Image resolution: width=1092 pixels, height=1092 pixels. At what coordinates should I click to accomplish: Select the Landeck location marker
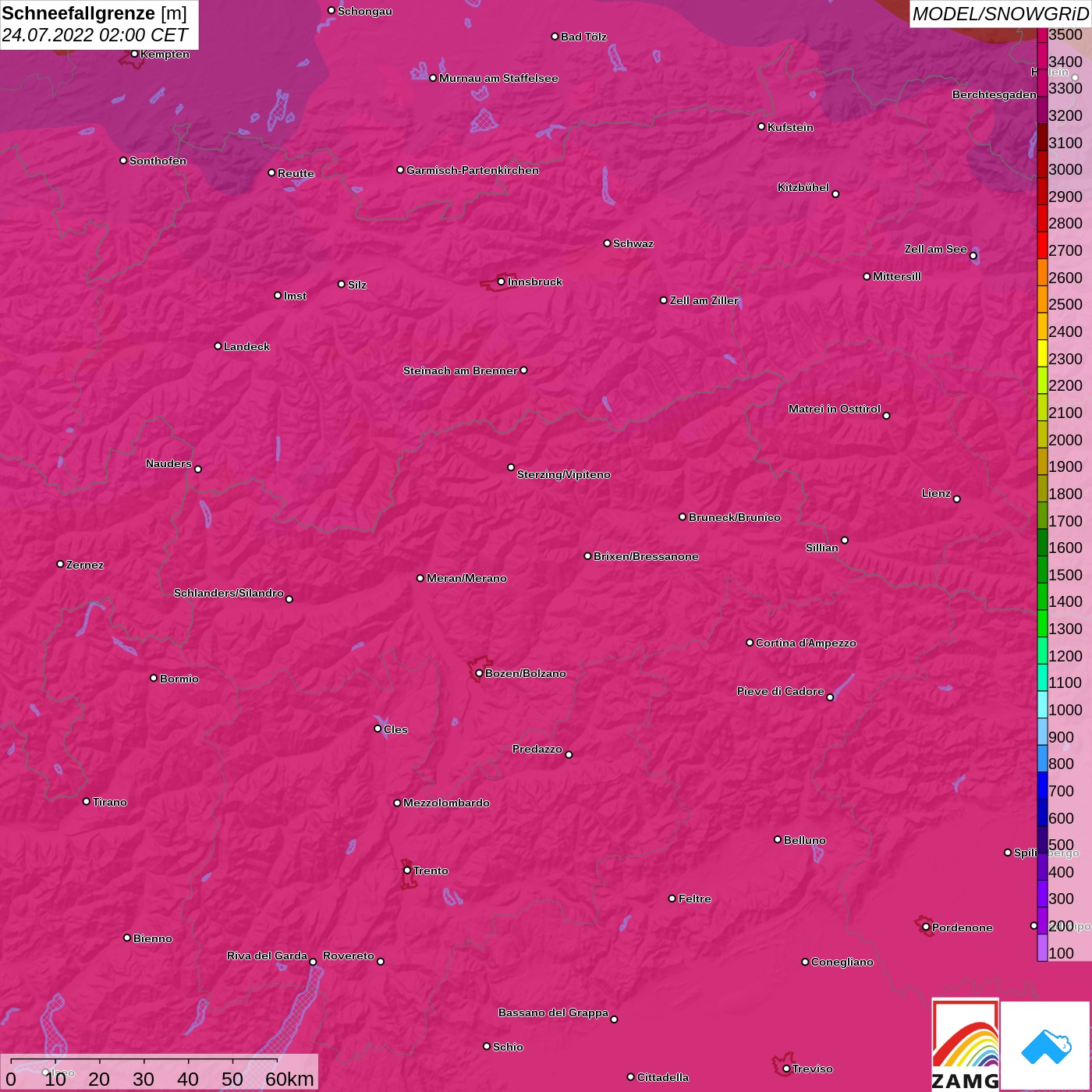(x=218, y=346)
